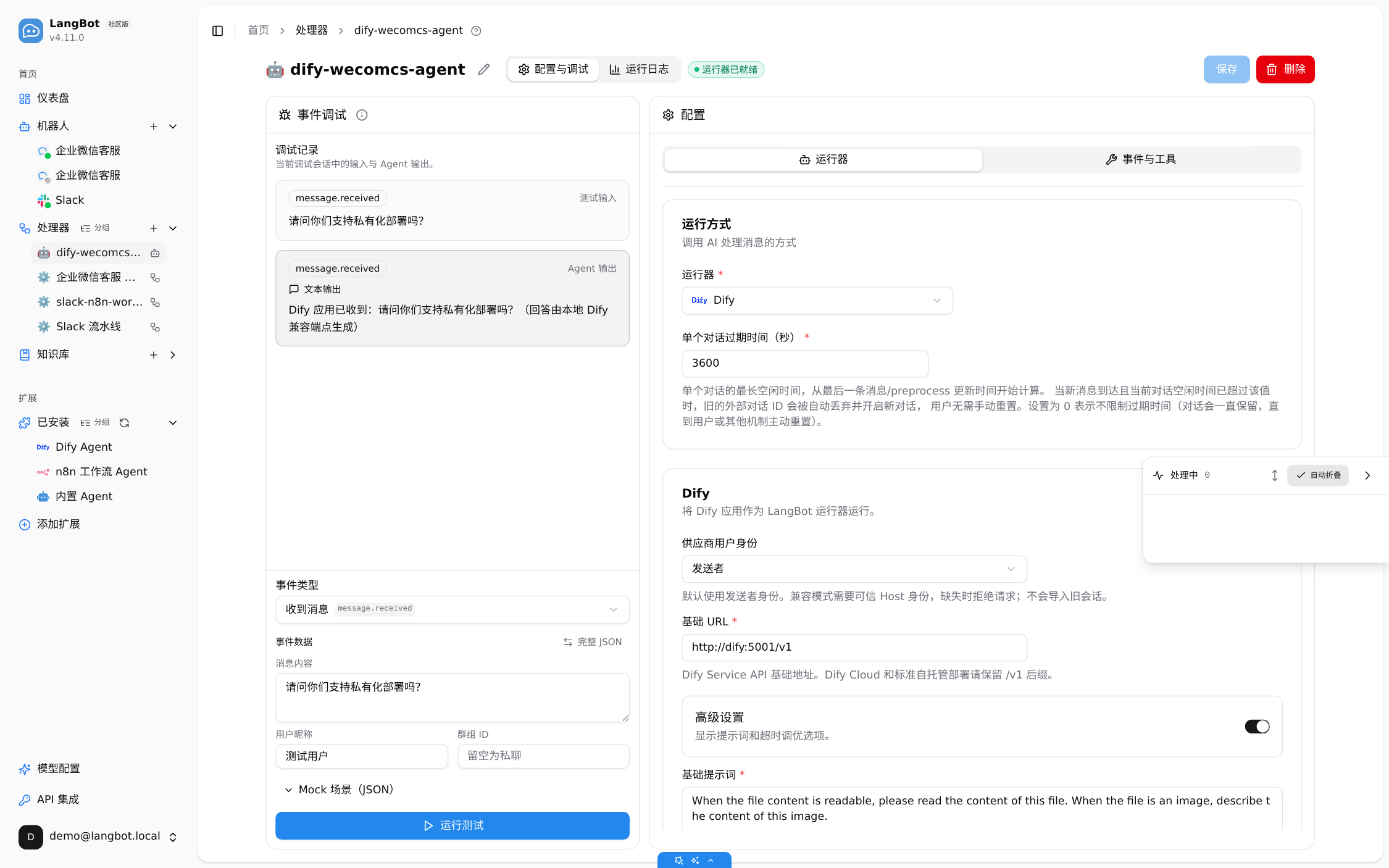Image resolution: width=1389 pixels, height=868 pixels.
Task: Add a new robot with plus icon
Action: tap(153, 126)
